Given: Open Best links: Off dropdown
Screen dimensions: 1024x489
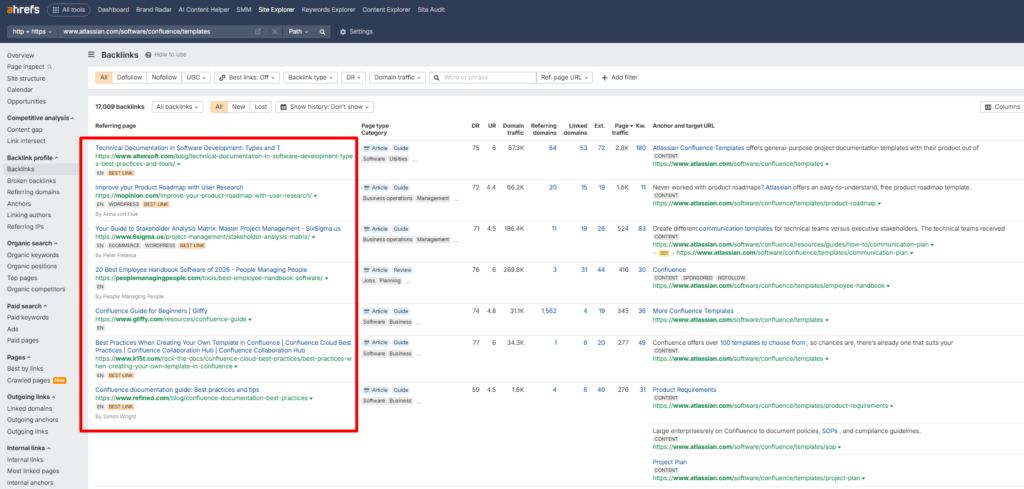Looking at the screenshot, I should pos(247,77).
